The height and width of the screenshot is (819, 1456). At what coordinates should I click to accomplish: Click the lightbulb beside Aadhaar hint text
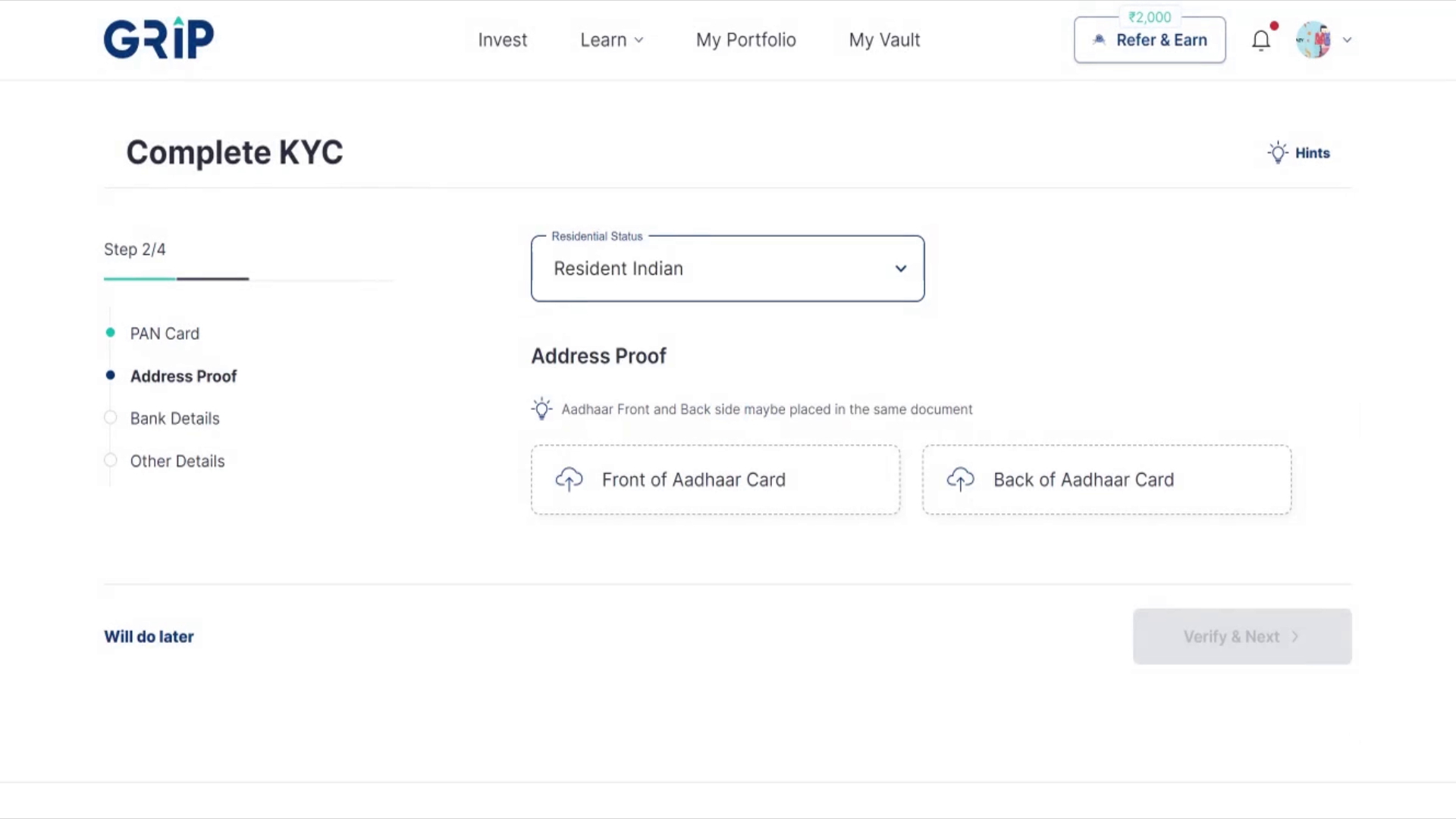tap(541, 409)
